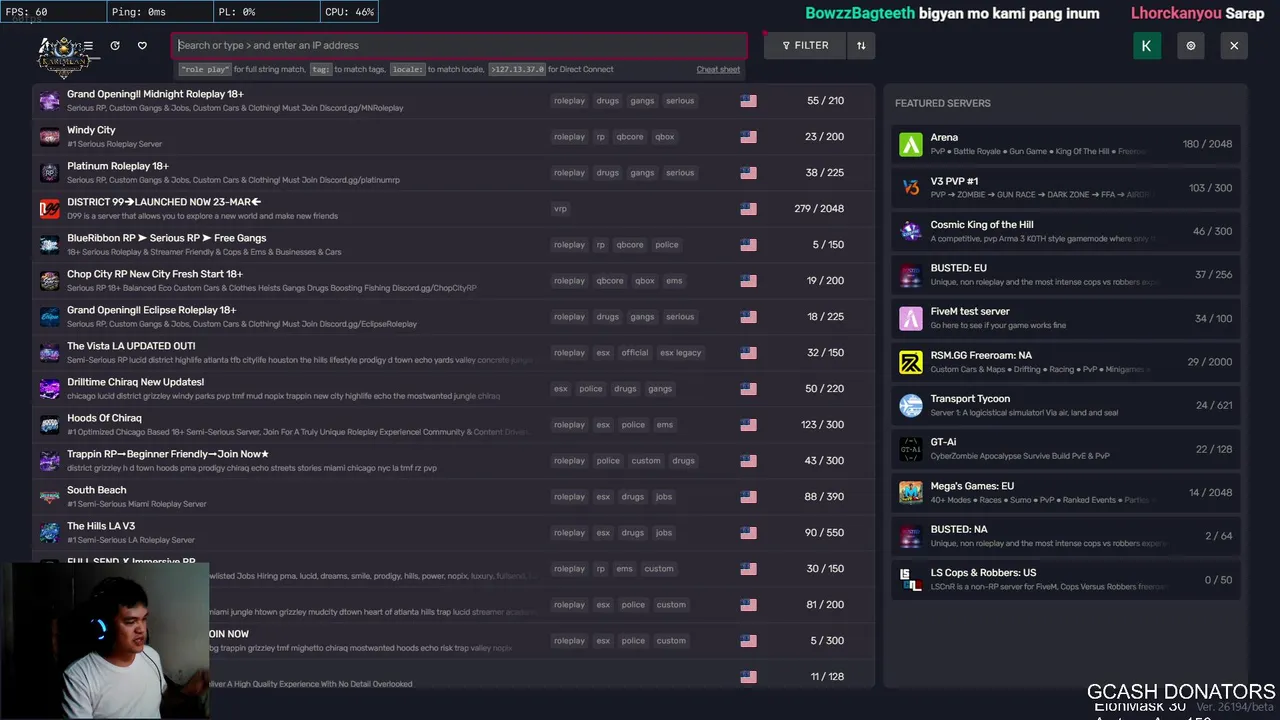Select 'ems' tag on Hoods Of Chiraq
The image size is (1280, 720).
coord(665,425)
